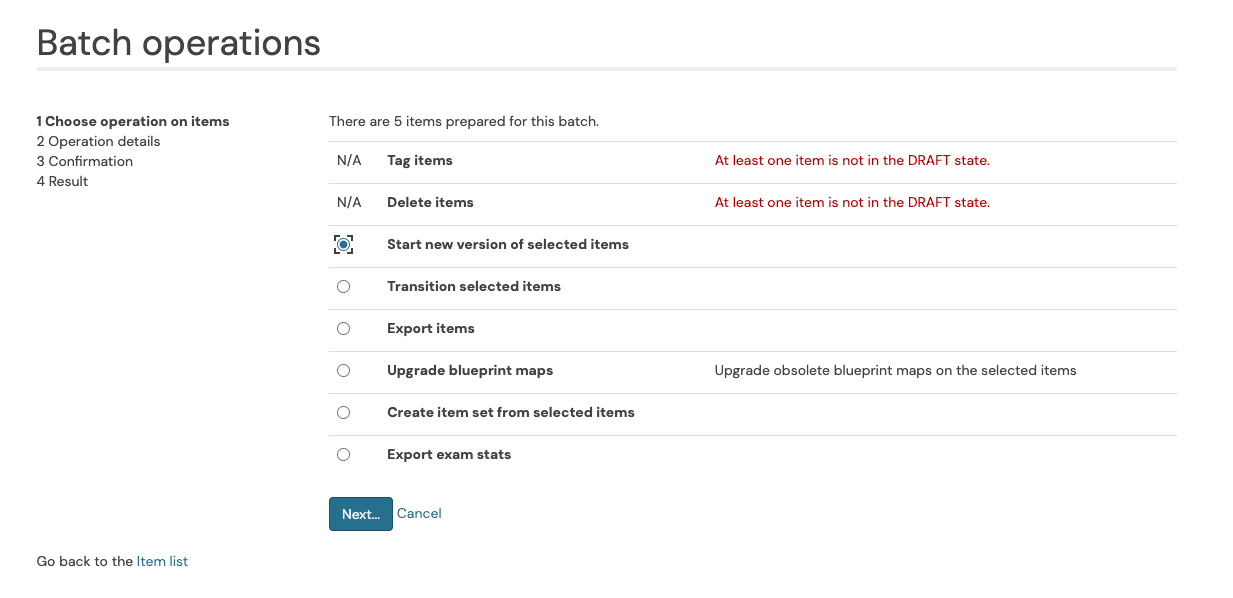Viewport: 1233px width, 598px height.
Task: Open the Item list link
Action: [x=162, y=561]
